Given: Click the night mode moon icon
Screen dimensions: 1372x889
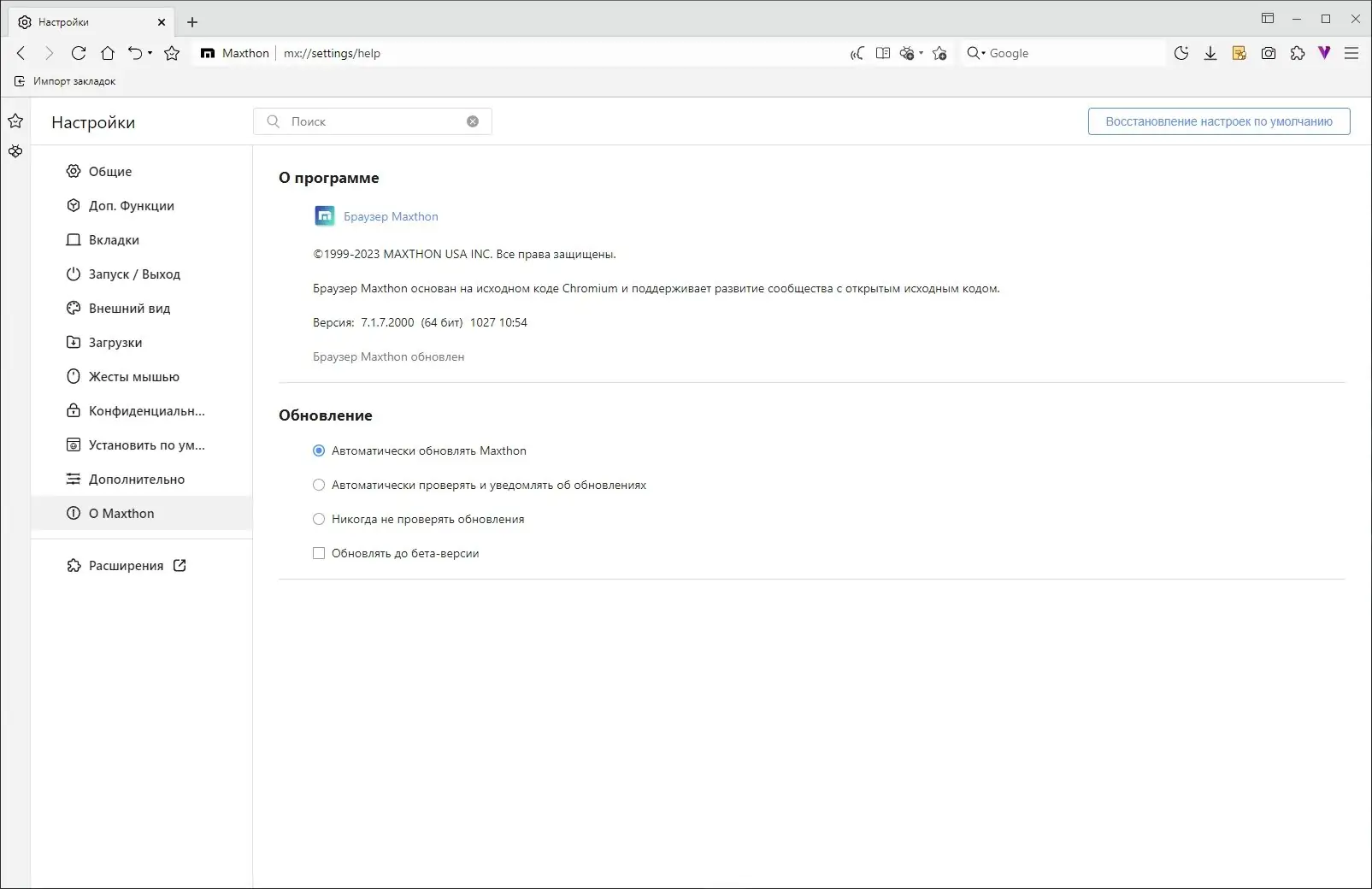Looking at the screenshot, I should point(1181,53).
